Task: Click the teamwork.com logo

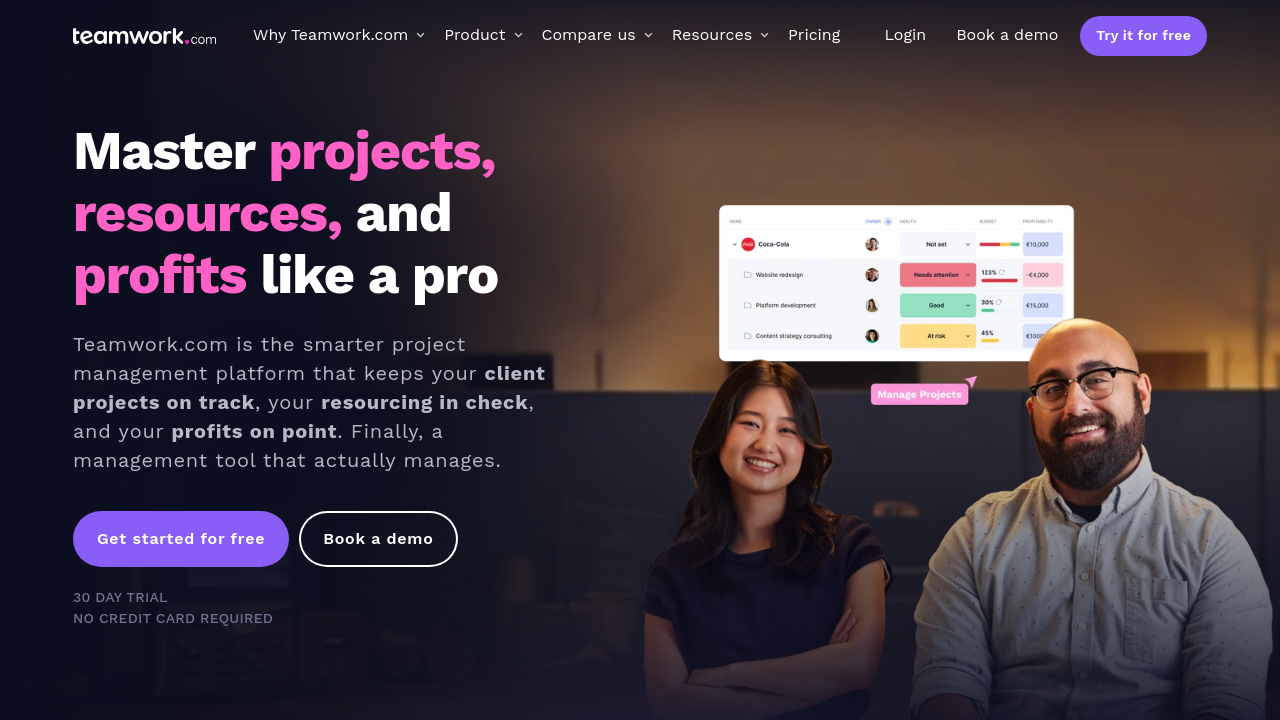Action: click(x=144, y=36)
